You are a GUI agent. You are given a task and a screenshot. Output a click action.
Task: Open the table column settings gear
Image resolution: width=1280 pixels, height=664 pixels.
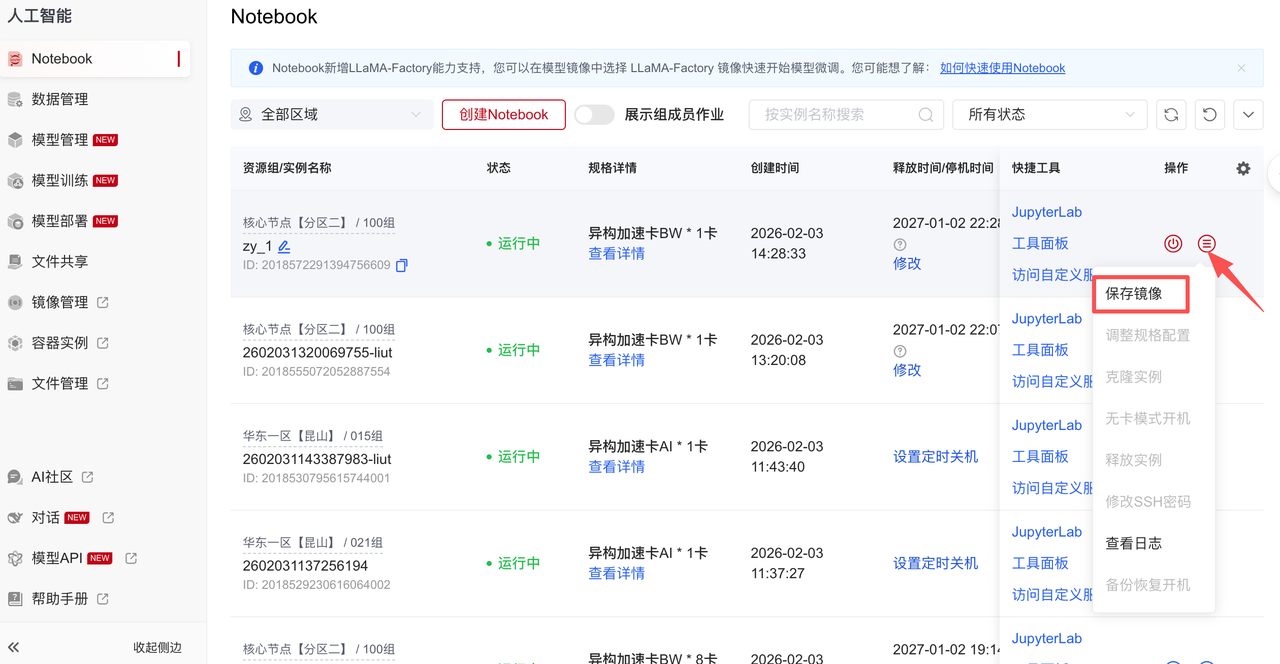point(1243,169)
